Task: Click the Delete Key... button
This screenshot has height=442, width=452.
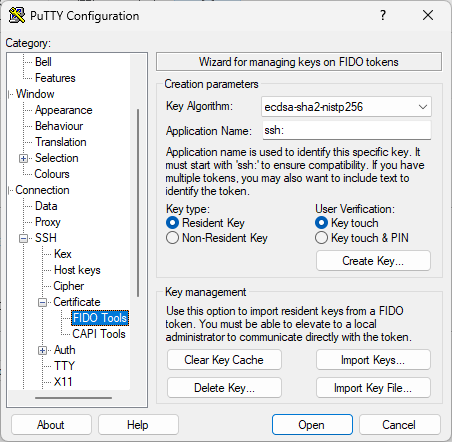Action: (x=224, y=388)
